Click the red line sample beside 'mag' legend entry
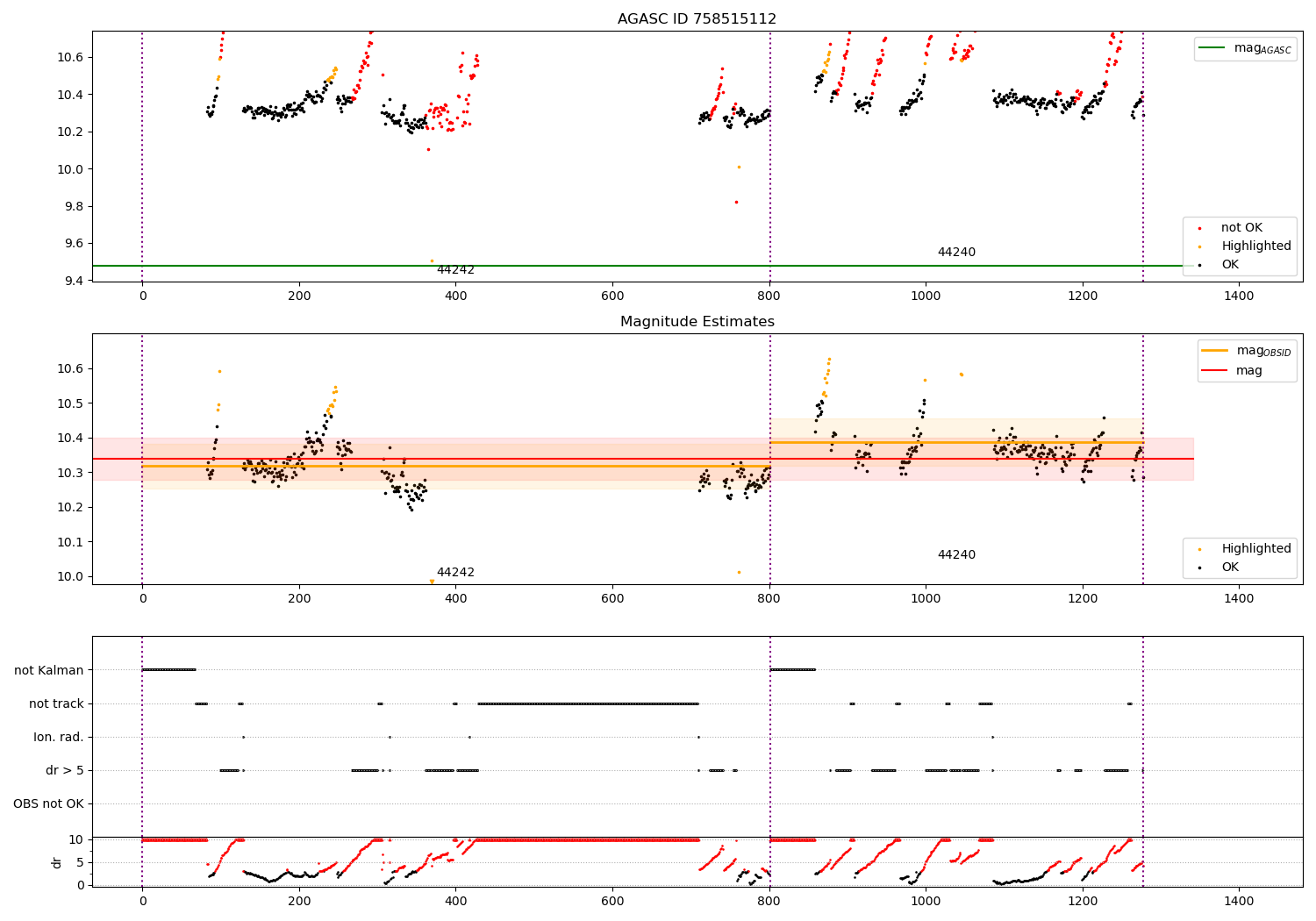 click(x=1215, y=371)
